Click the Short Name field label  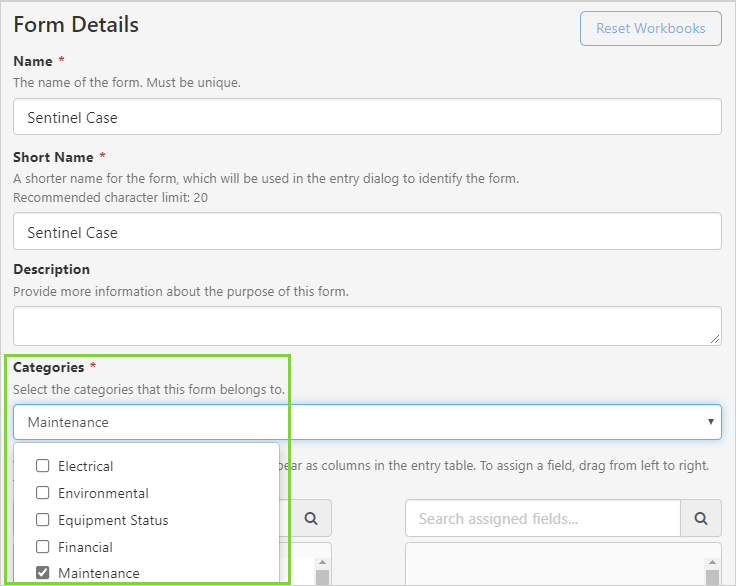tap(53, 157)
